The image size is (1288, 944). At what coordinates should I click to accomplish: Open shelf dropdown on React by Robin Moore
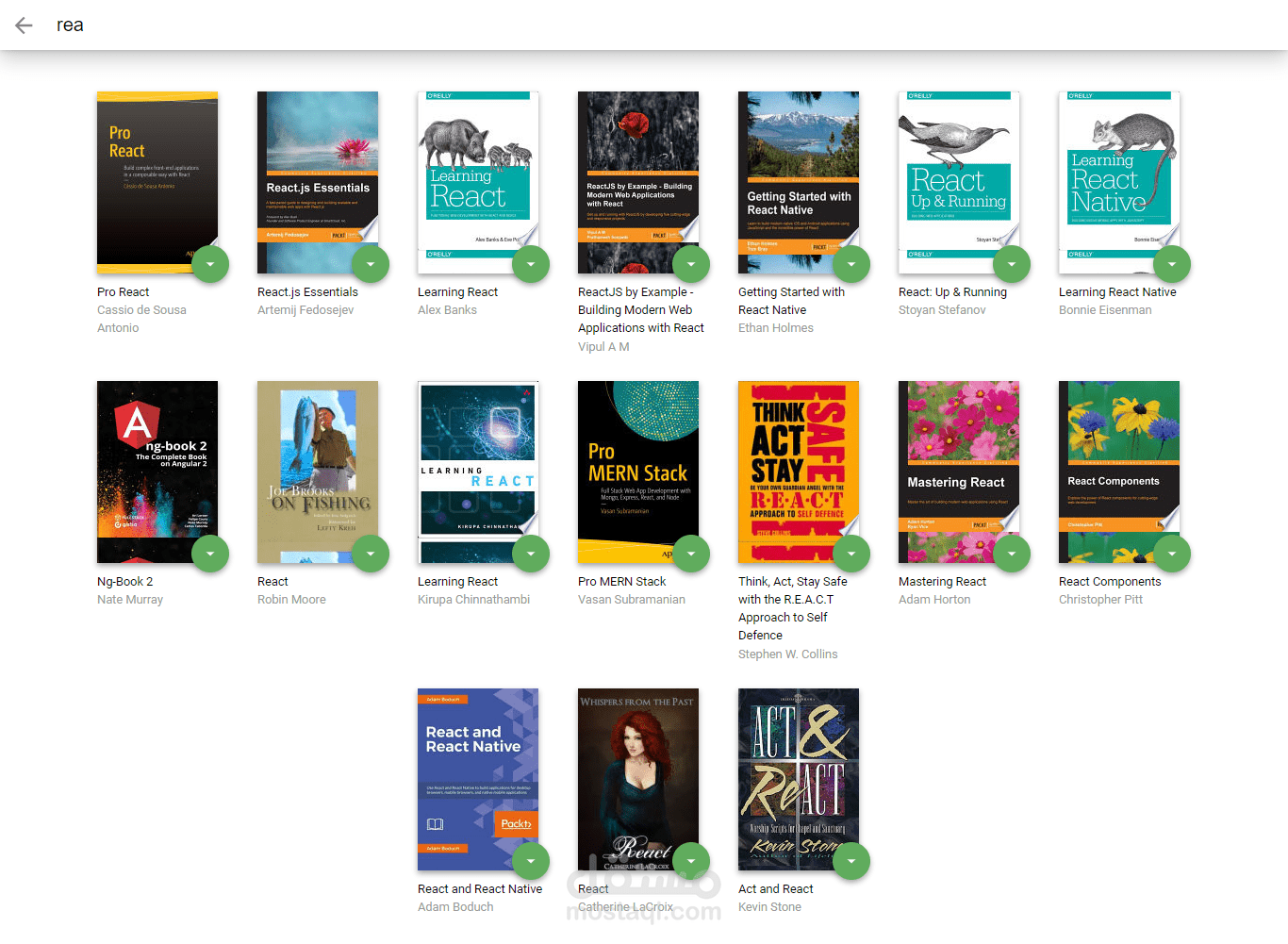pos(371,554)
